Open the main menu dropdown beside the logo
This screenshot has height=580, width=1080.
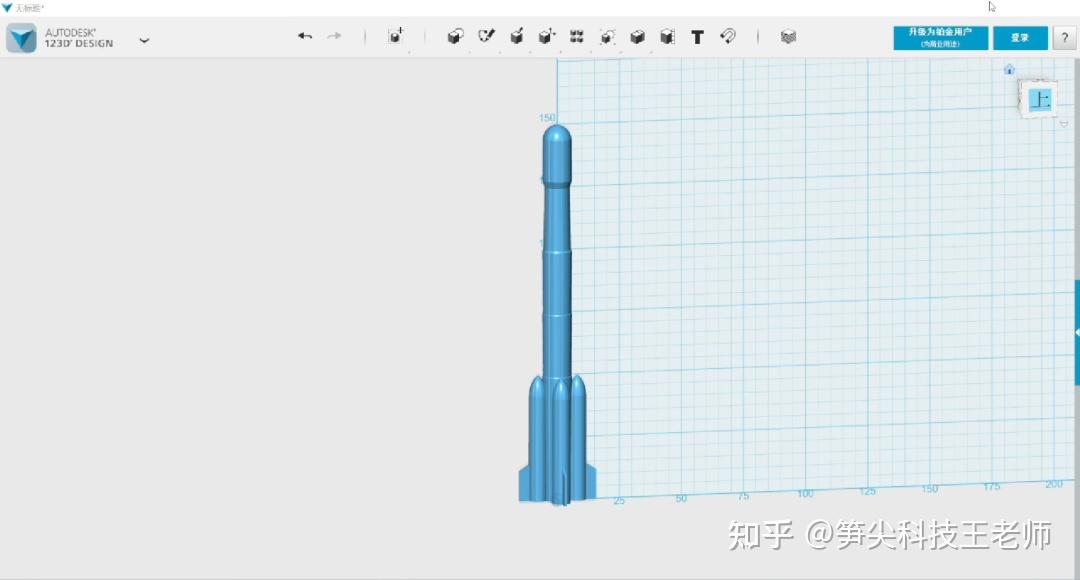coord(144,40)
